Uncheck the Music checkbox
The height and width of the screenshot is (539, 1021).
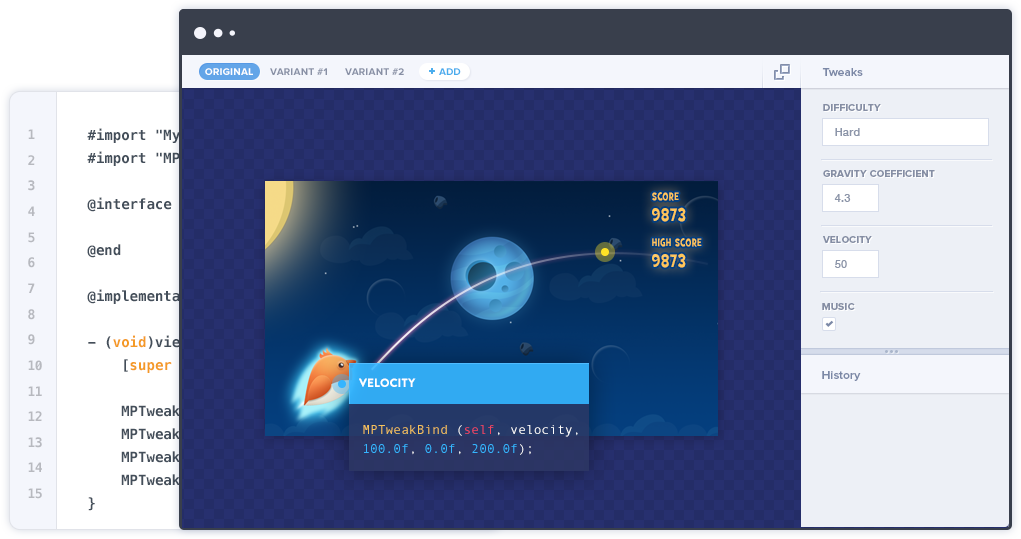click(829, 324)
